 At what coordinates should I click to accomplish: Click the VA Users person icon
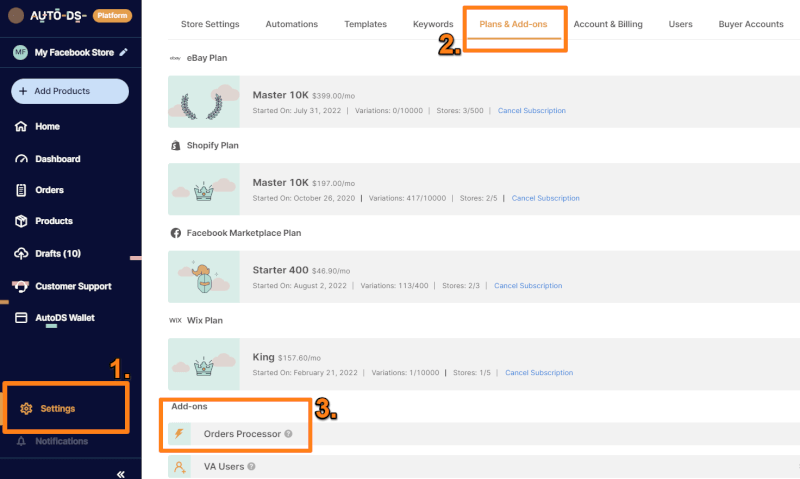(179, 467)
